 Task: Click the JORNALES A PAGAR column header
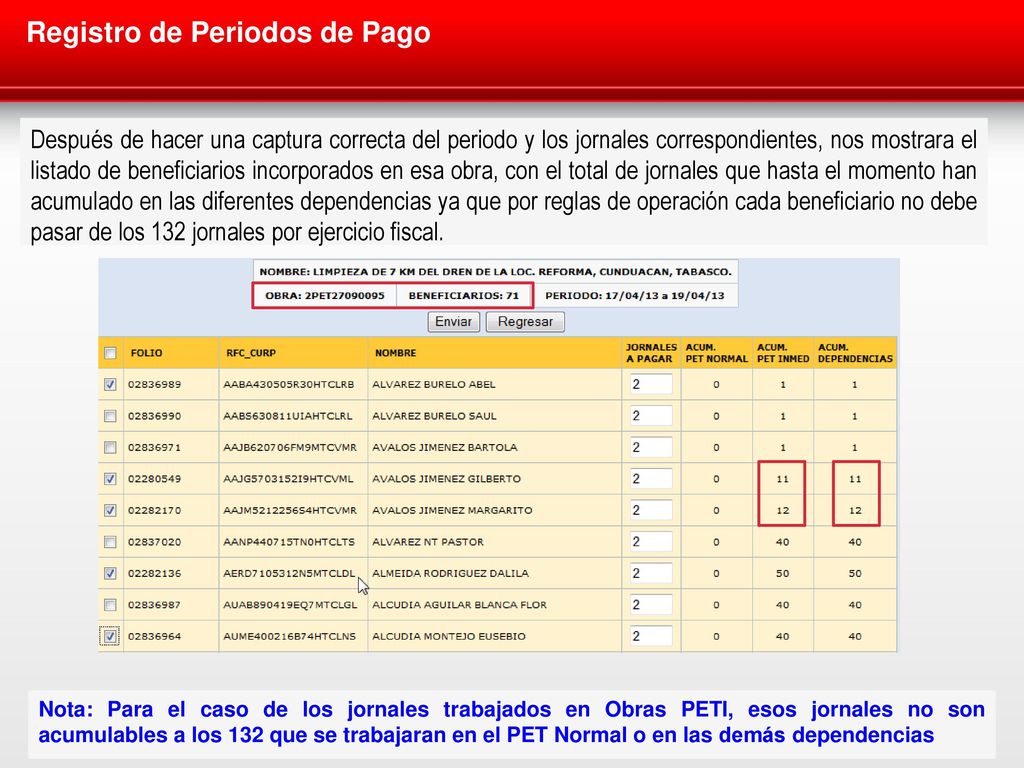[x=651, y=353]
